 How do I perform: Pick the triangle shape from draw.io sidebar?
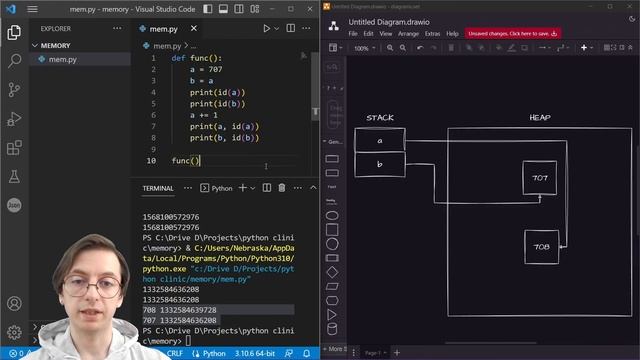(332, 315)
